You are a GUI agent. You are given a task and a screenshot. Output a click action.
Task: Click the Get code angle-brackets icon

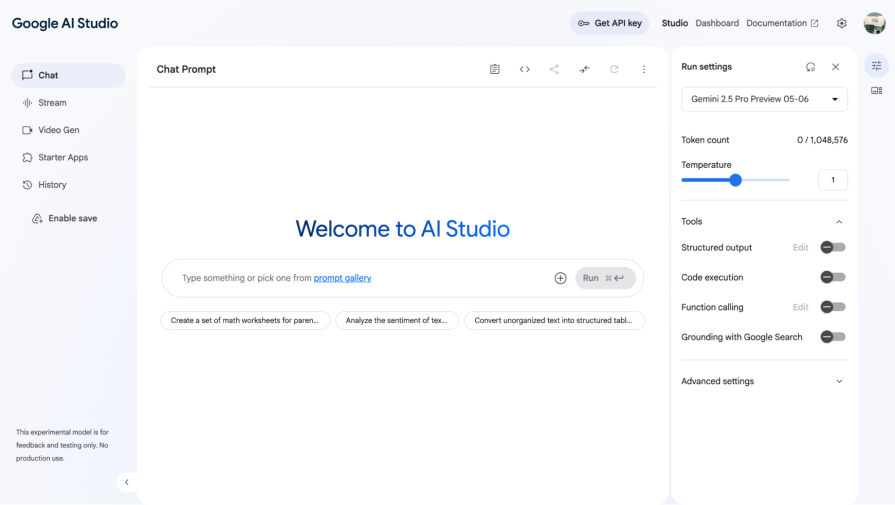525,69
